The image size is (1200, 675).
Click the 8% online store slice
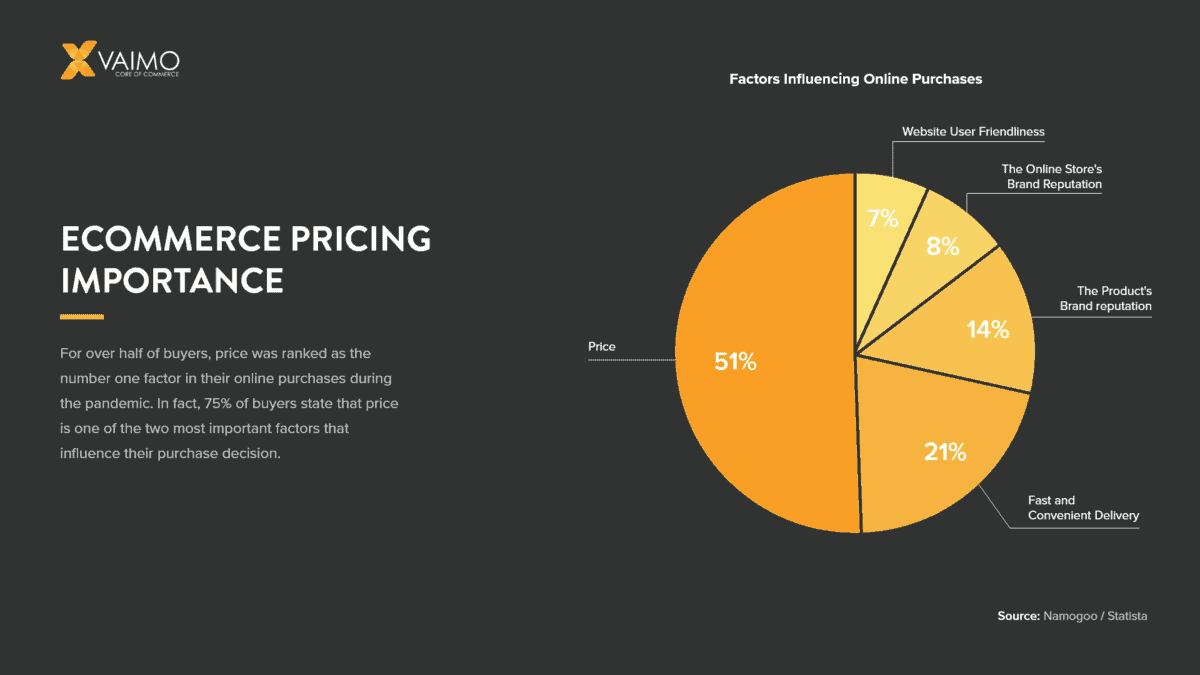940,240
